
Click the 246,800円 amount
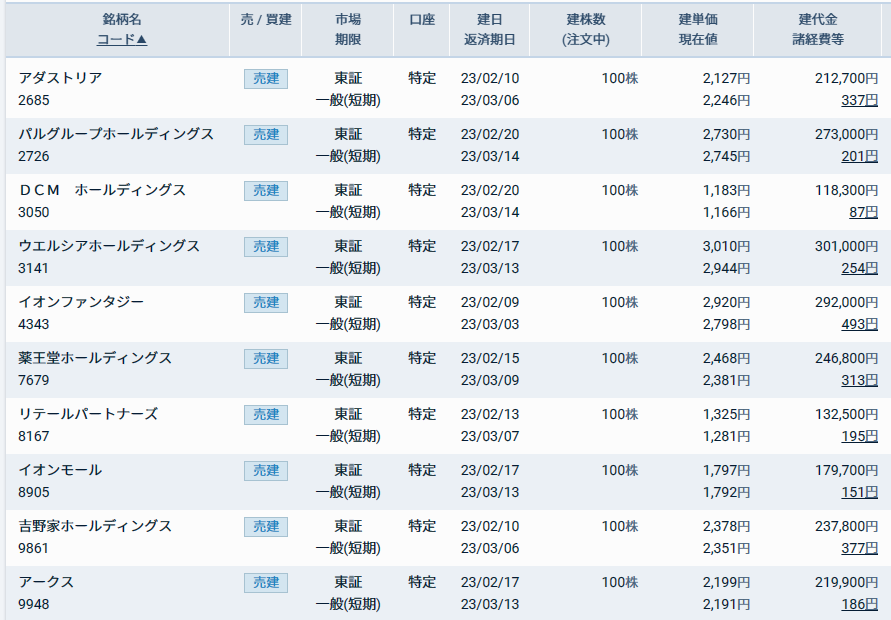(846, 359)
